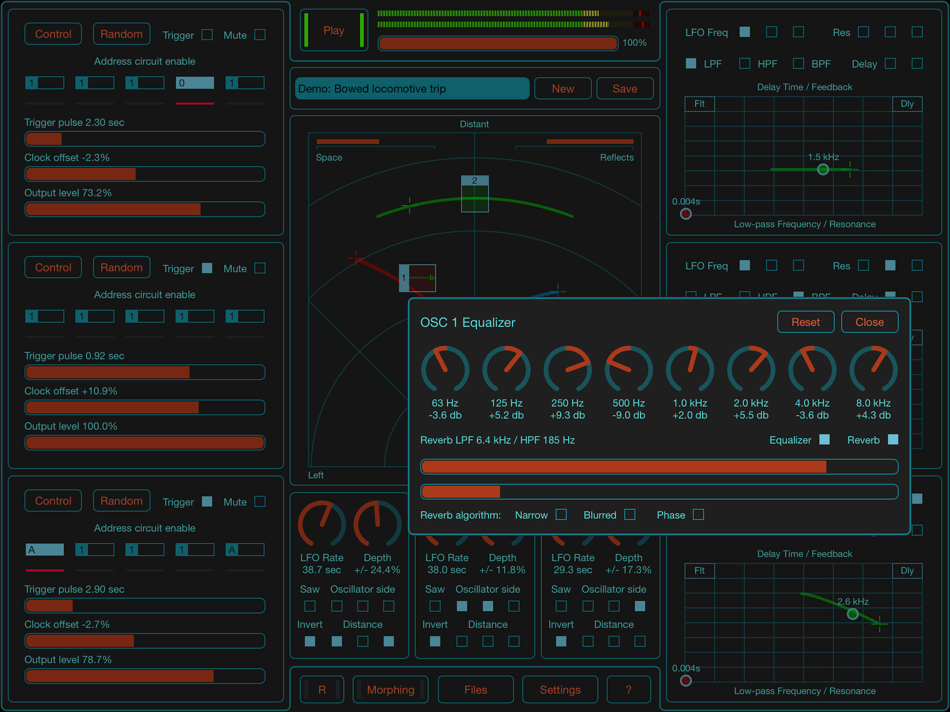The image size is (950, 712).
Task: Enable HPF in the top right filter panel
Action: point(746,63)
